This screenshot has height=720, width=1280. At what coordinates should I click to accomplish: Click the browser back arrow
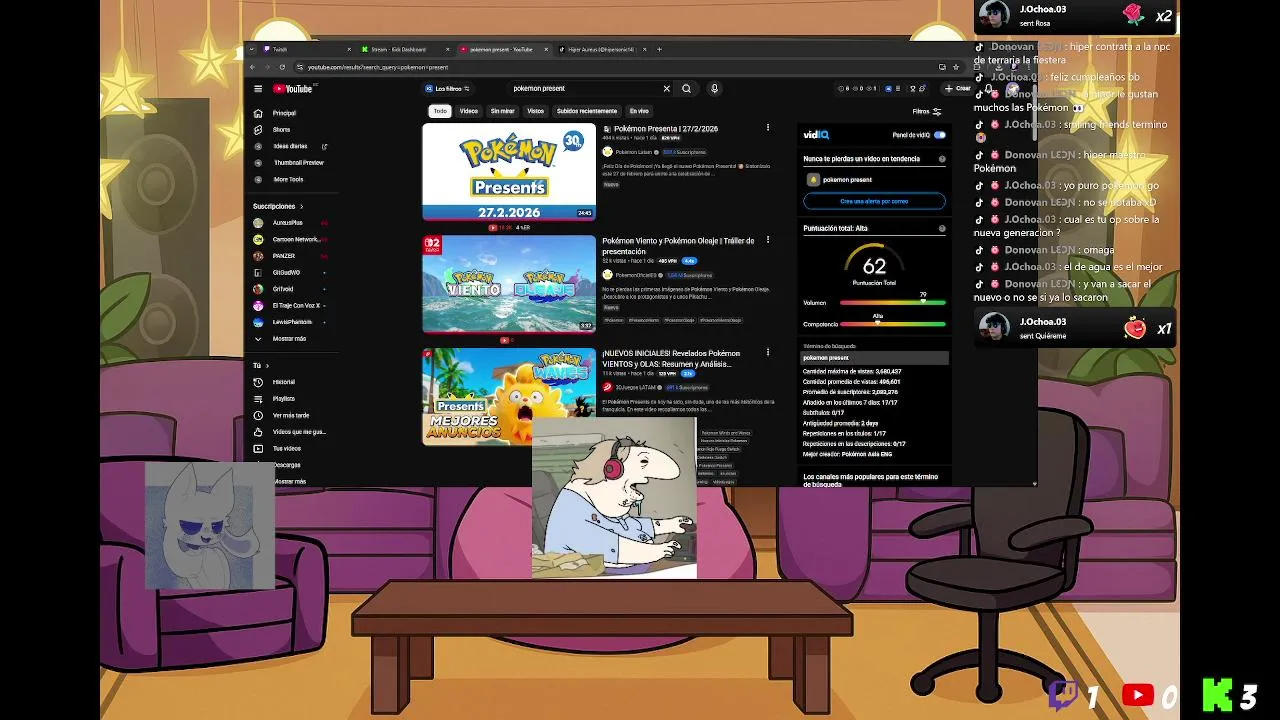point(252,67)
